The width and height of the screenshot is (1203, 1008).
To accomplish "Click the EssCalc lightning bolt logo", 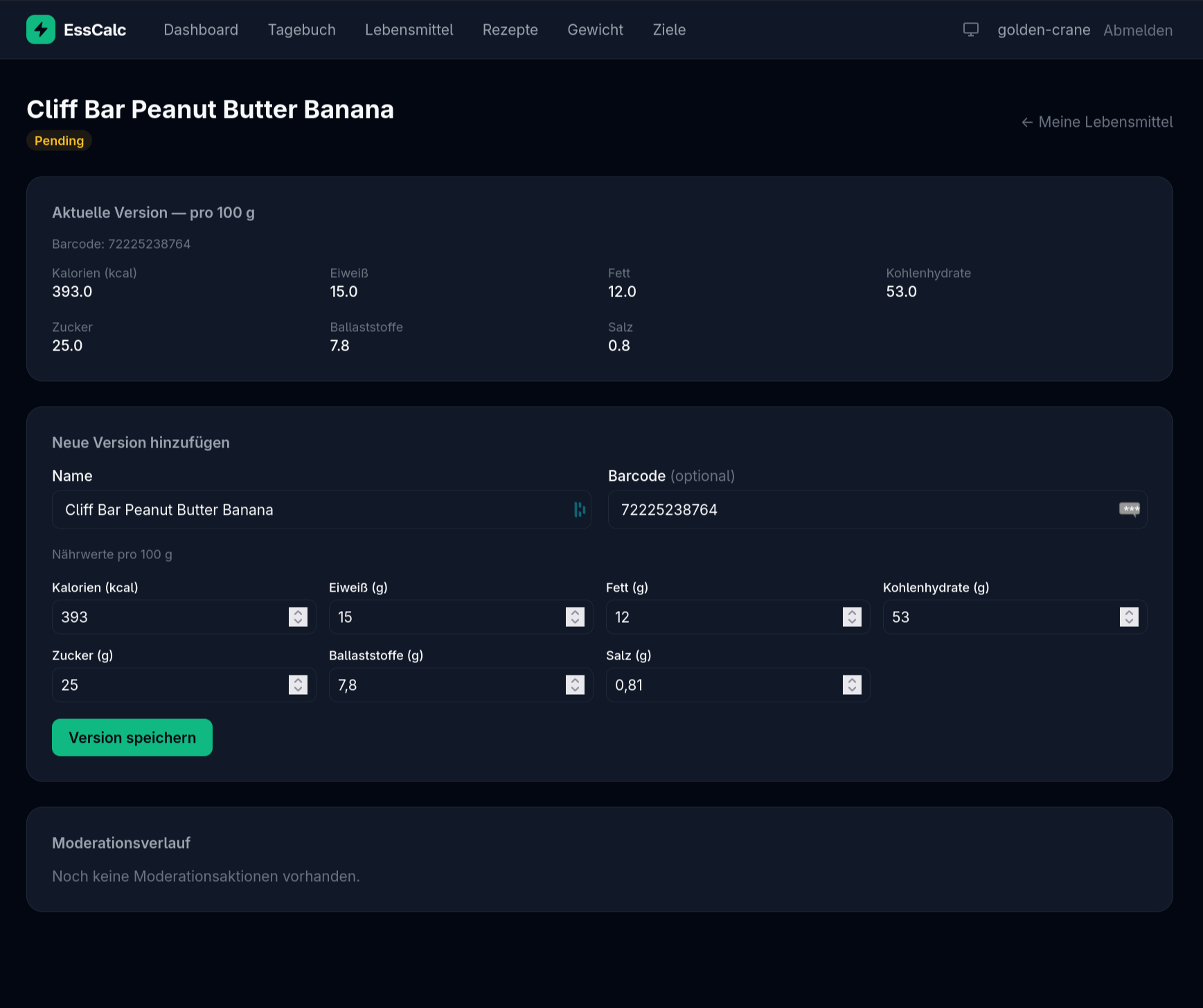I will (x=41, y=30).
